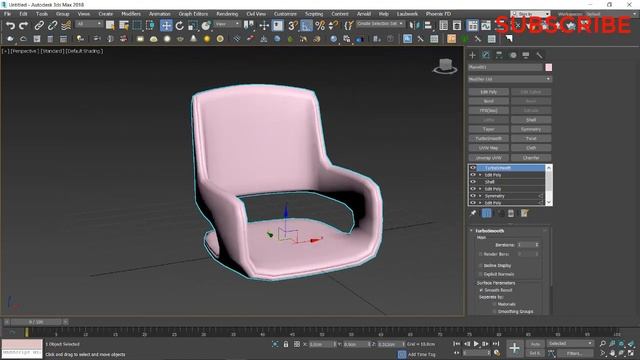Click the Redo arrow in the toolbar
The image size is (640, 360).
[24, 26]
